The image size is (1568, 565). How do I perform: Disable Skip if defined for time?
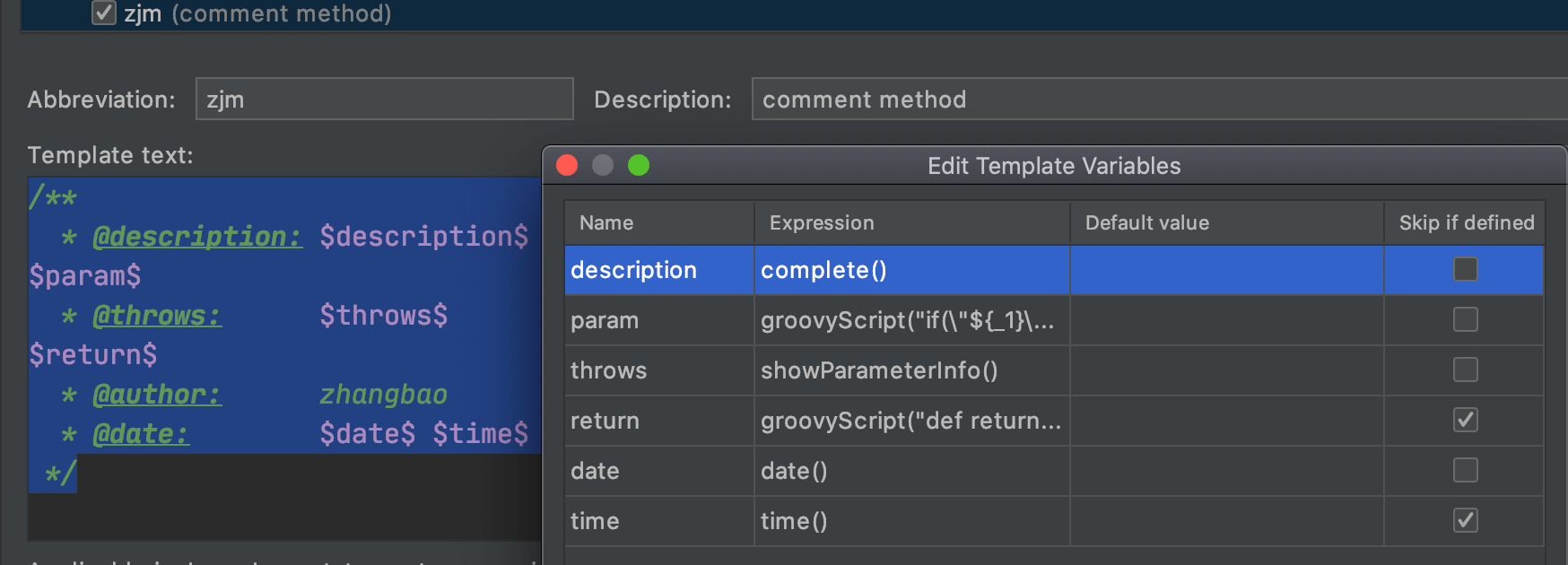[1465, 520]
